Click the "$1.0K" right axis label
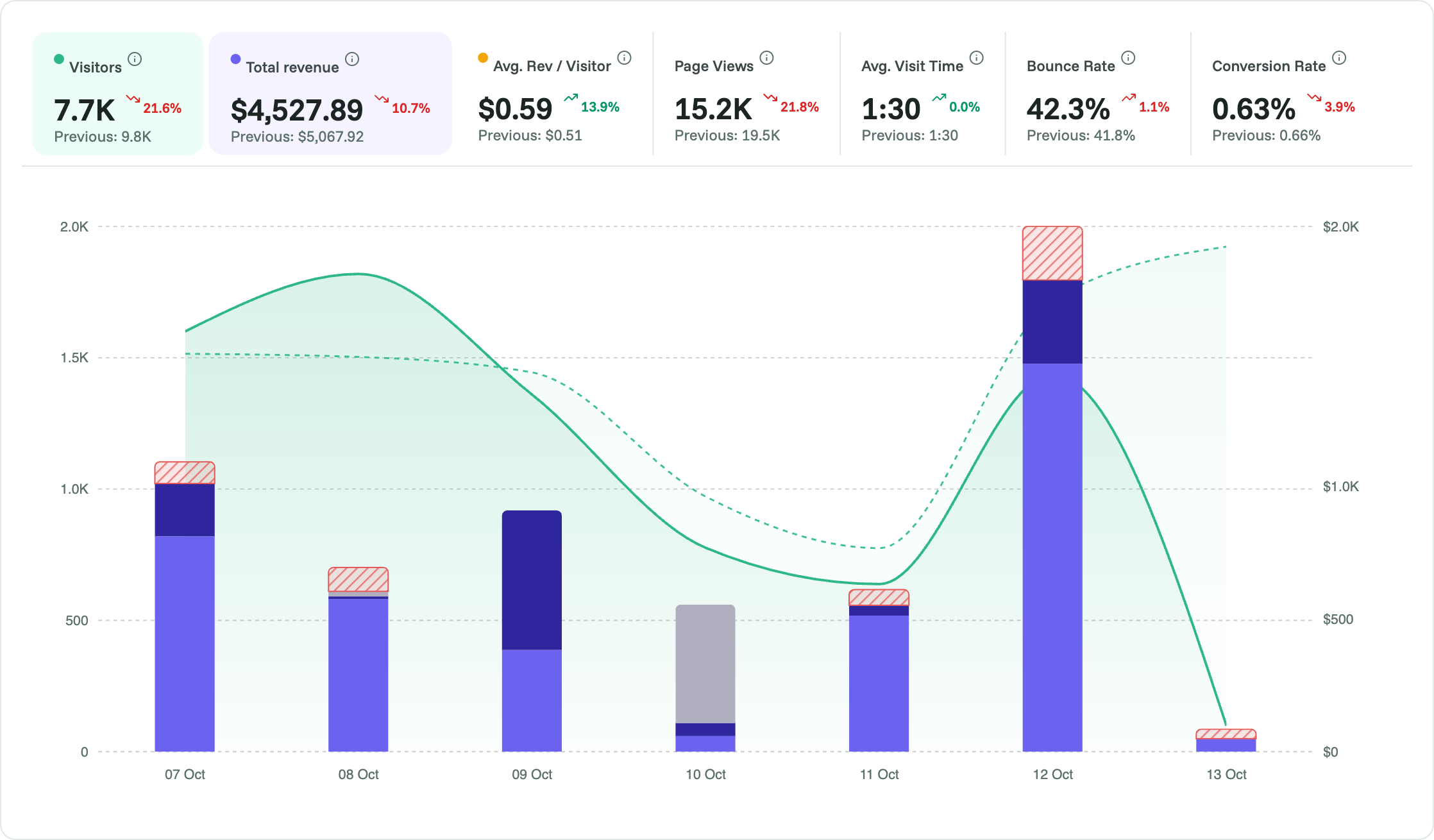The height and width of the screenshot is (840, 1434). (x=1340, y=486)
